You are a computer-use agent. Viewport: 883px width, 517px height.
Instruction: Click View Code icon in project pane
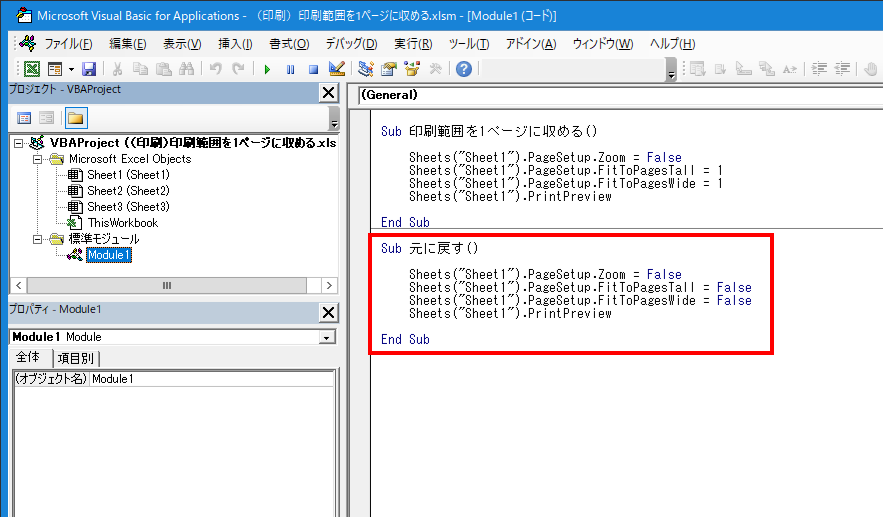click(x=24, y=118)
